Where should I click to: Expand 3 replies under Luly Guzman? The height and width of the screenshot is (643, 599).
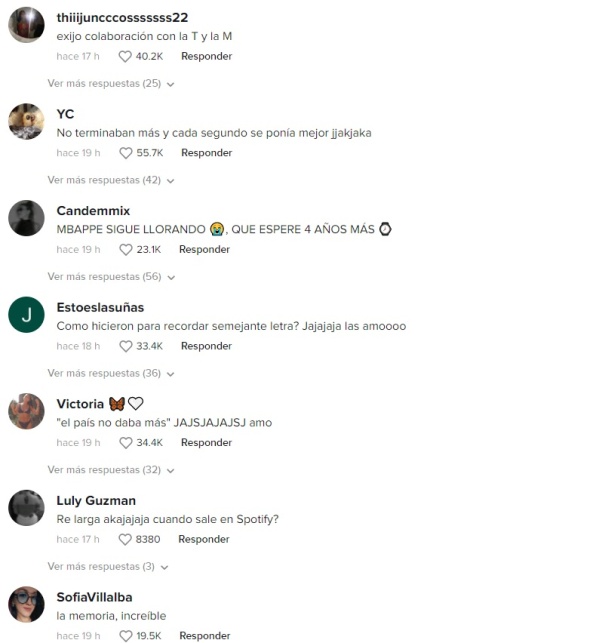(x=108, y=567)
